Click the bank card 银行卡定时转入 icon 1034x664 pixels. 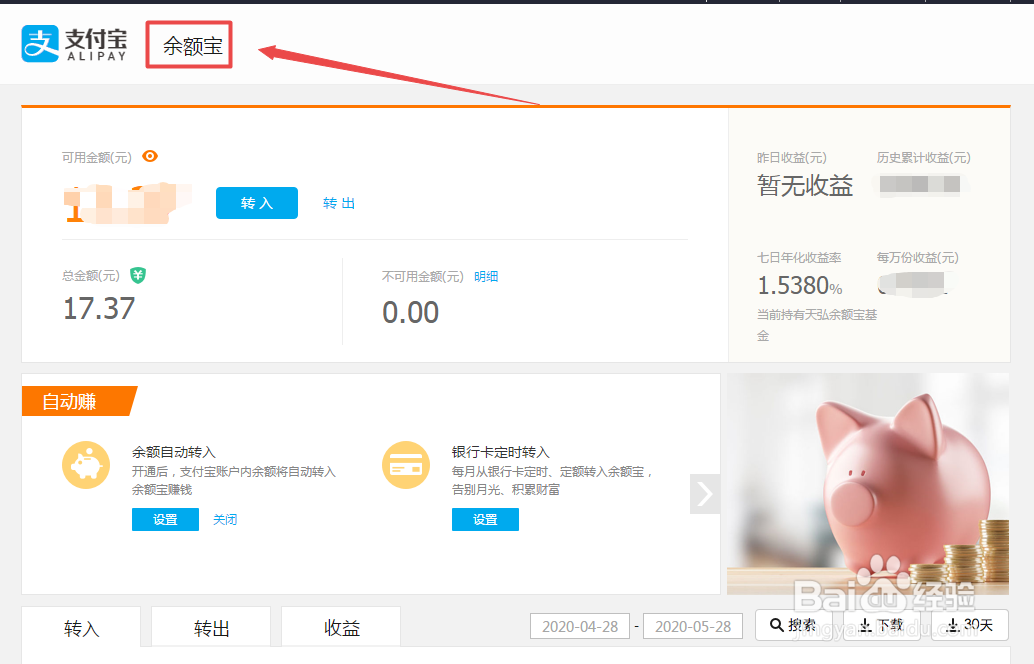[406, 465]
